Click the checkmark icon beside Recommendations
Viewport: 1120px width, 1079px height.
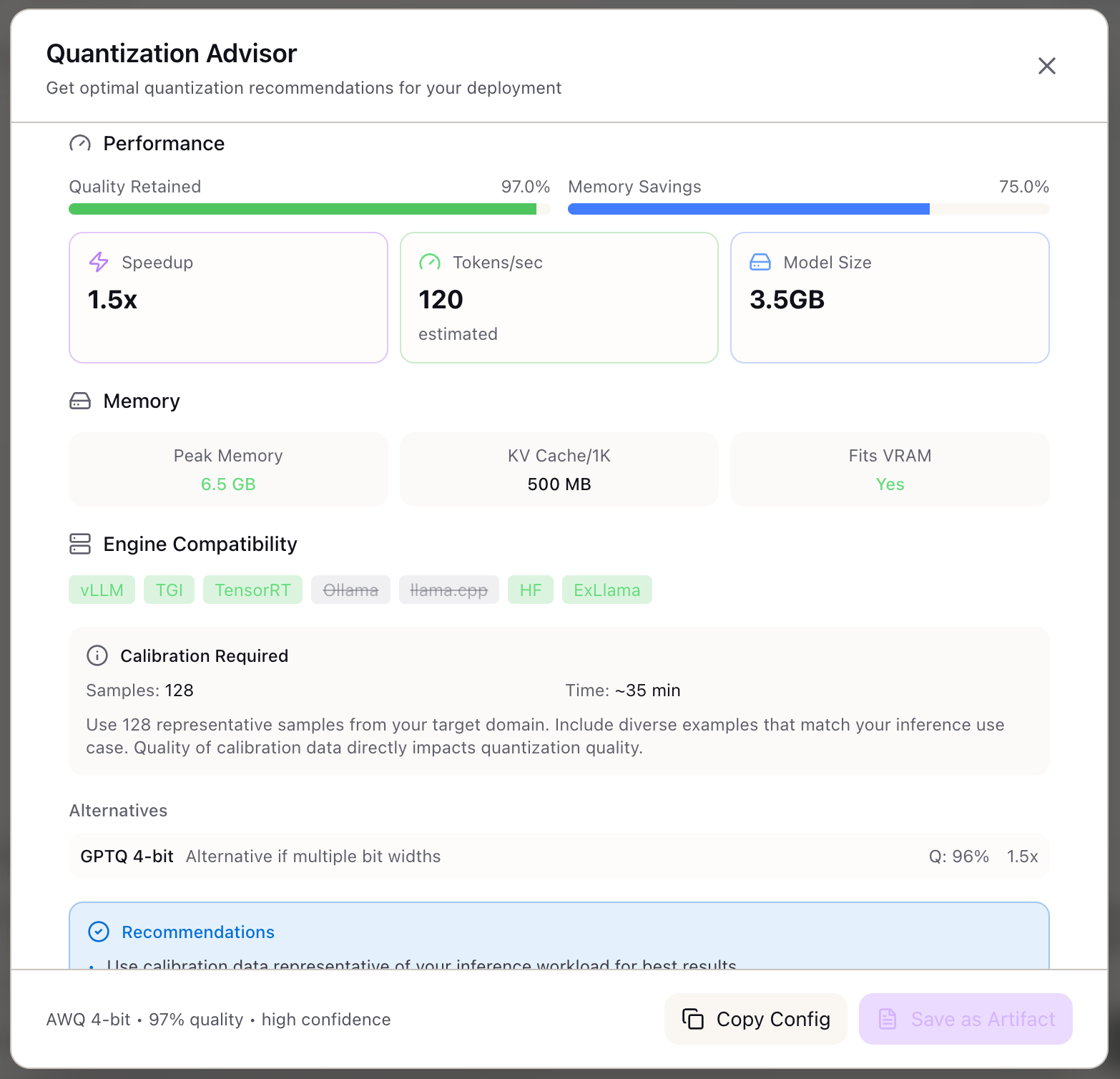(x=99, y=932)
